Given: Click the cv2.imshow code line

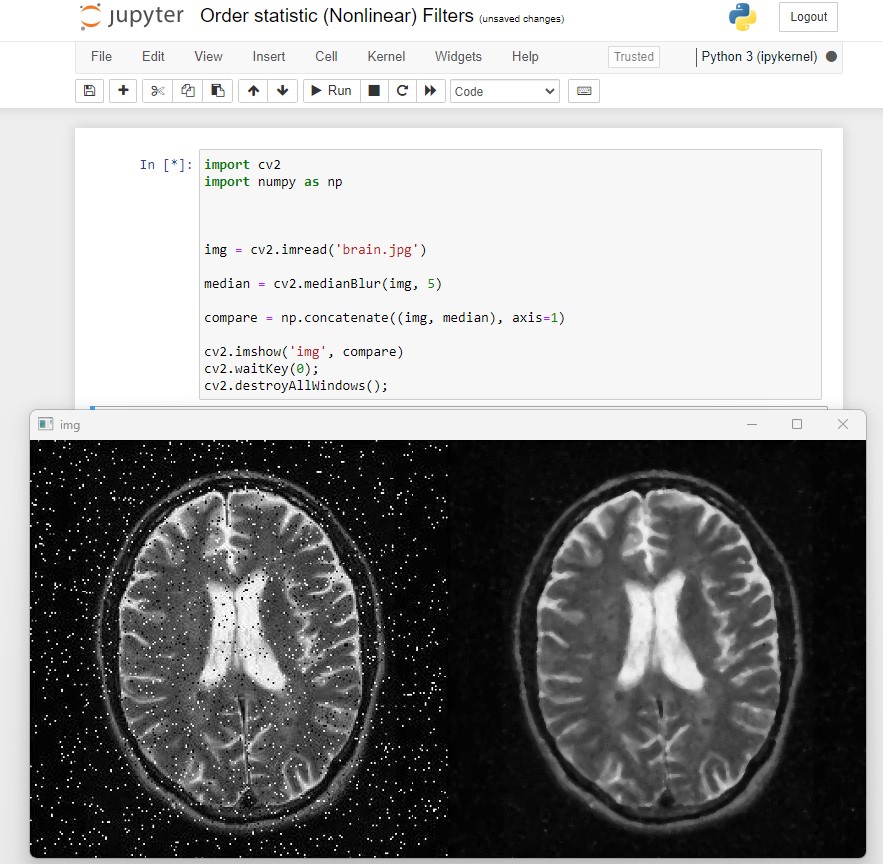Looking at the screenshot, I should point(304,351).
